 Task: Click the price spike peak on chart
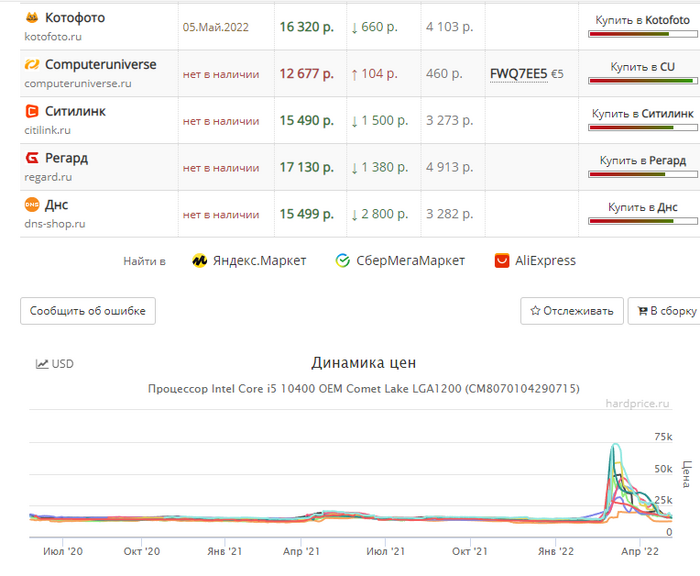pyautogui.click(x=616, y=445)
